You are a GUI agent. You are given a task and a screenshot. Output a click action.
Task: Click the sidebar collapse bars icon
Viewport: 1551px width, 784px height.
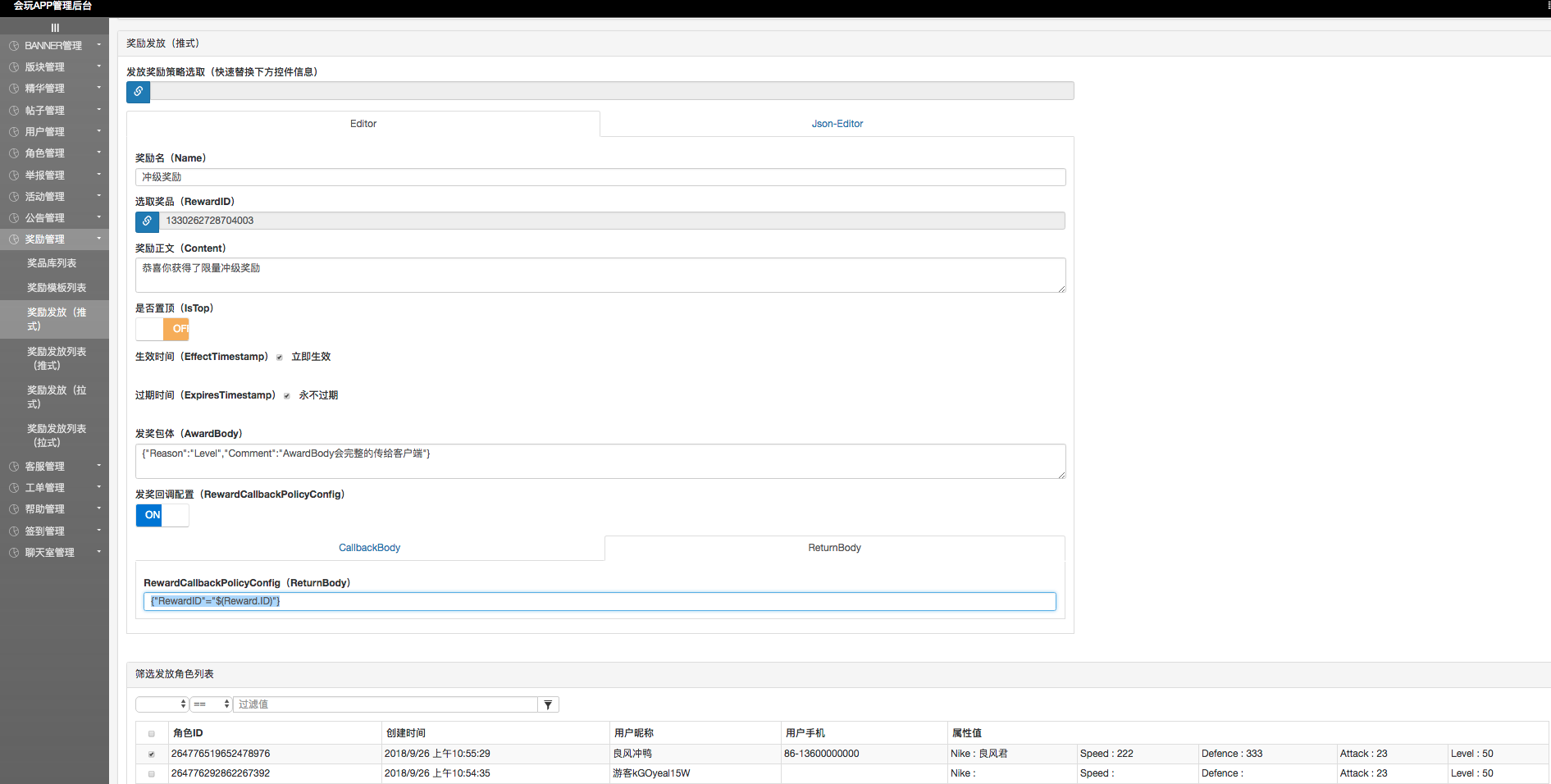55,28
